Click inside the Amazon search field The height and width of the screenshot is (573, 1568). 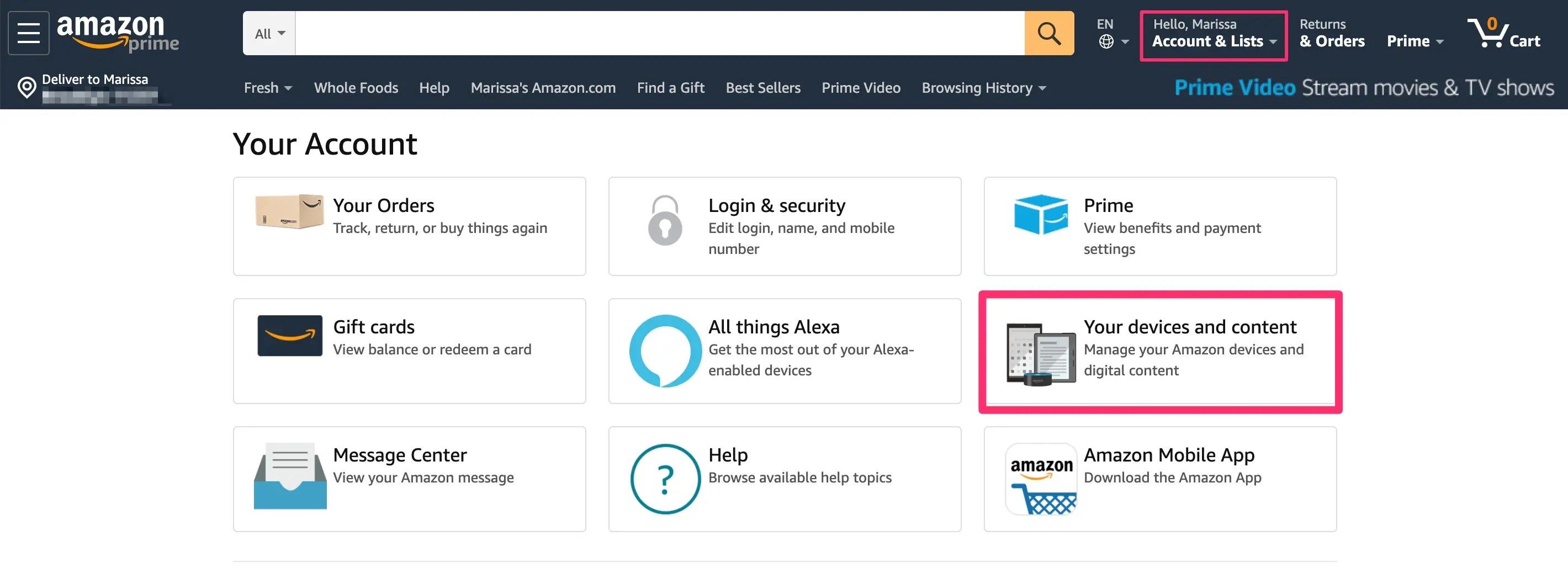click(x=659, y=33)
